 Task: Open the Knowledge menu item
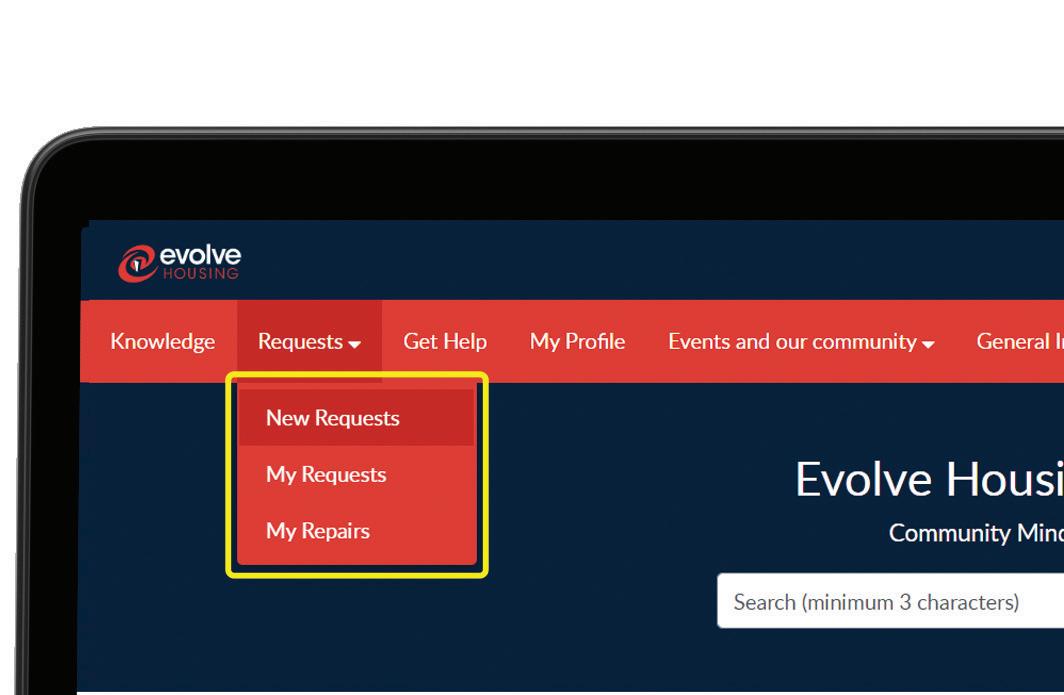click(x=163, y=341)
